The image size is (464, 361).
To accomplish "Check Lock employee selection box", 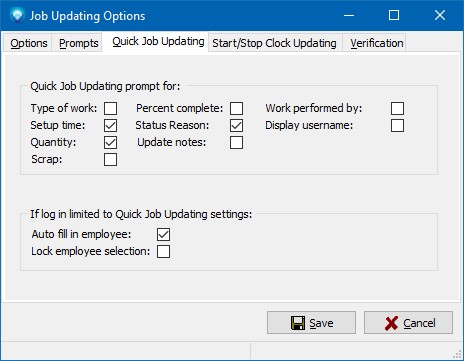I will coord(163,251).
